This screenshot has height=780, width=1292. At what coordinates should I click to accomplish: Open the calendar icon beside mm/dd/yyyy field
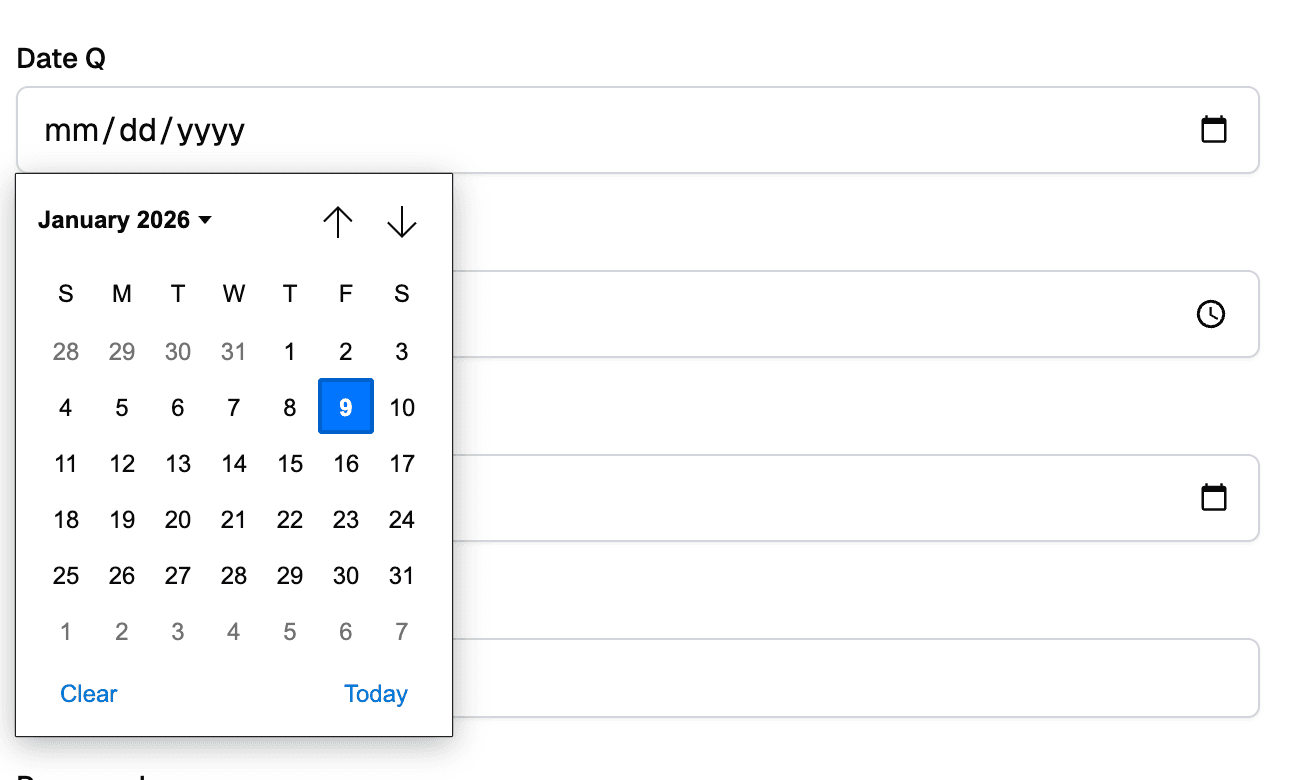pos(1214,129)
